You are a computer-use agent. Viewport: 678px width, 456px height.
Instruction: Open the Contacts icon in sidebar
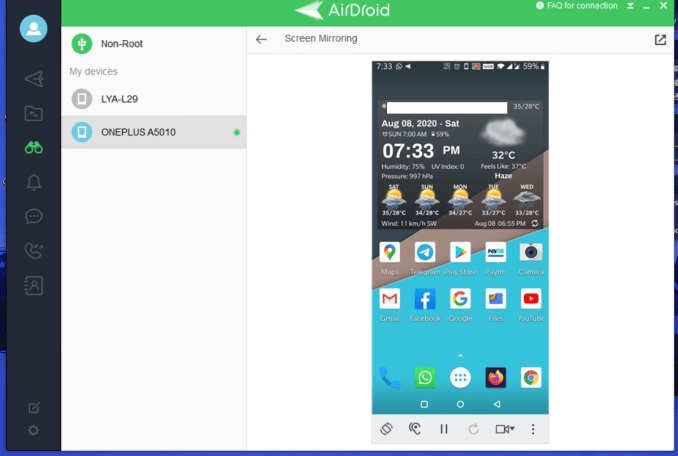pos(34,285)
